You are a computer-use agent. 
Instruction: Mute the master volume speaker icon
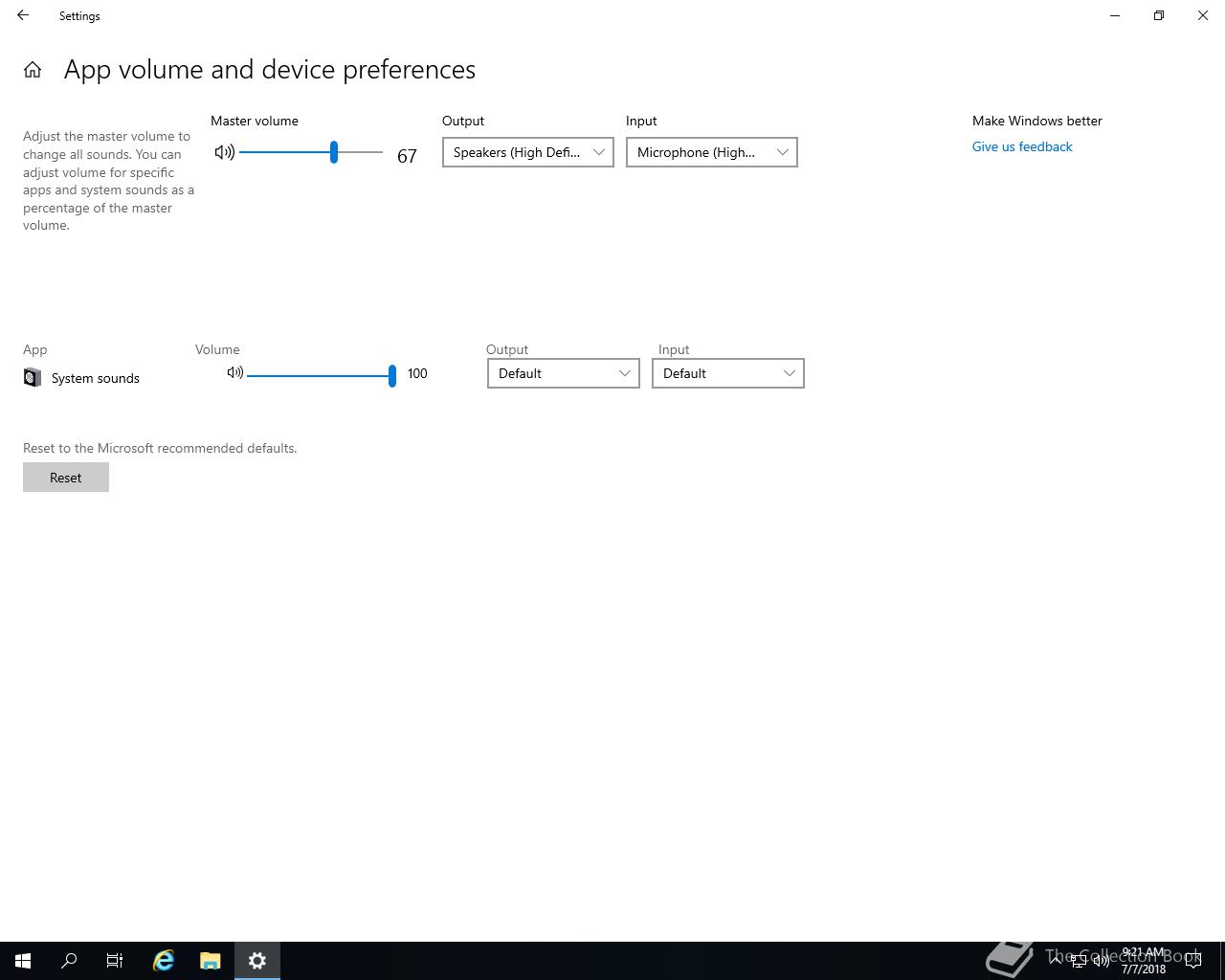pos(224,152)
